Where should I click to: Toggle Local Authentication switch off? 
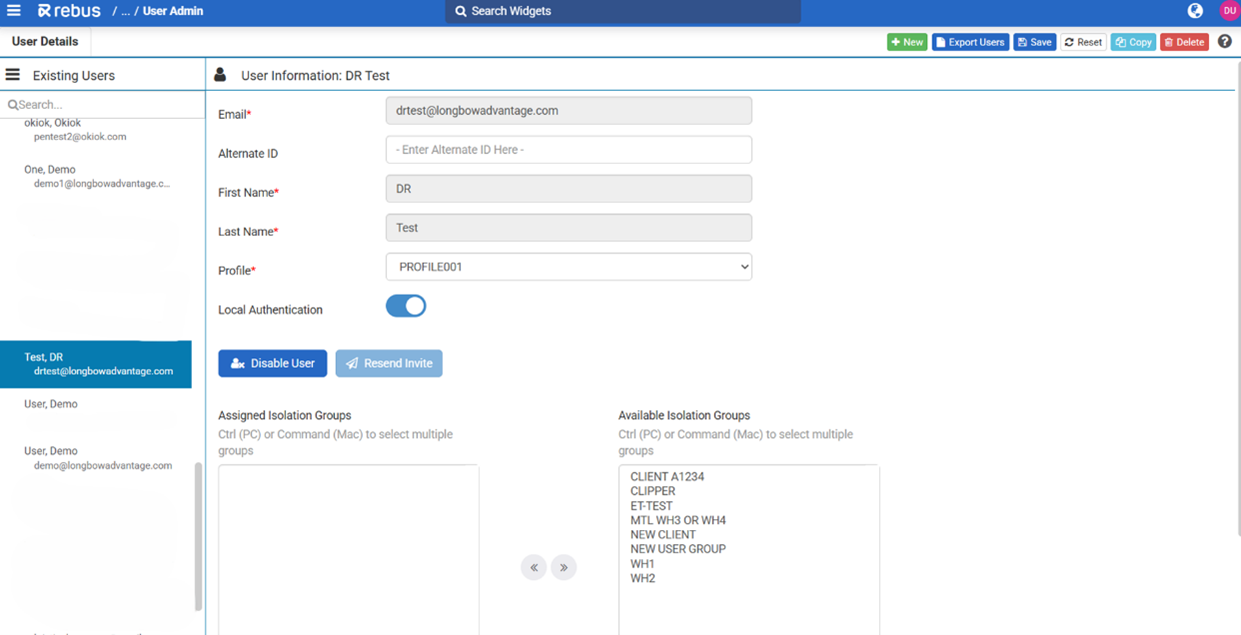[x=406, y=306]
